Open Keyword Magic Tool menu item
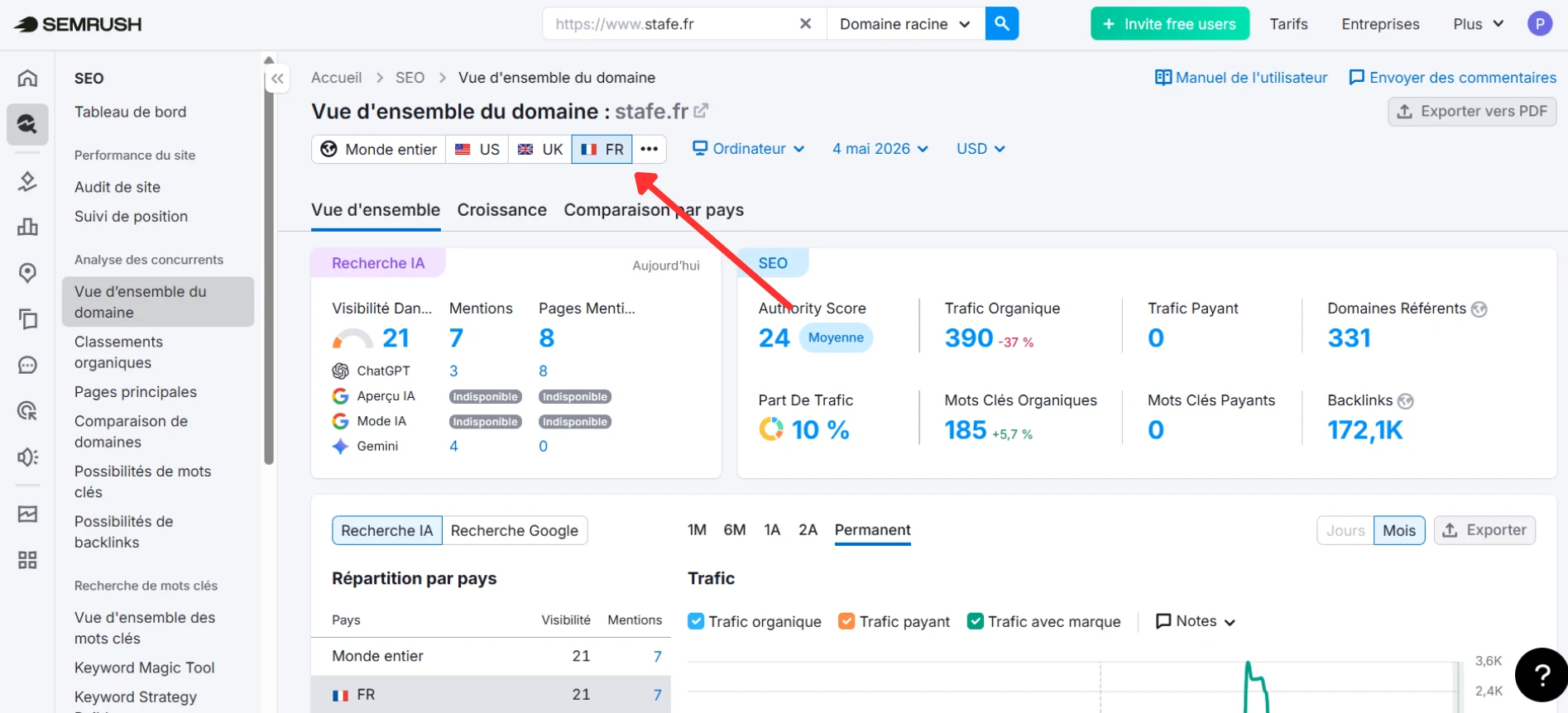 click(145, 668)
